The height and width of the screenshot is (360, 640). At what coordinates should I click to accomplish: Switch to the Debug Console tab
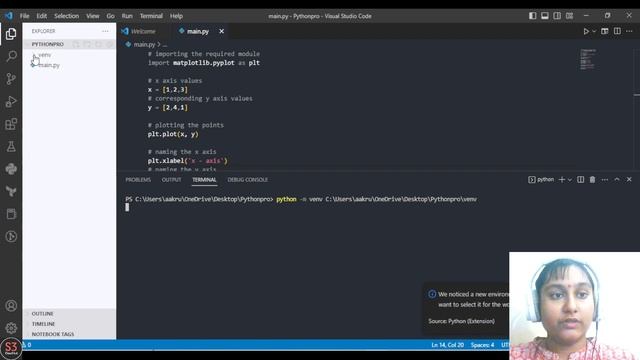click(248, 180)
